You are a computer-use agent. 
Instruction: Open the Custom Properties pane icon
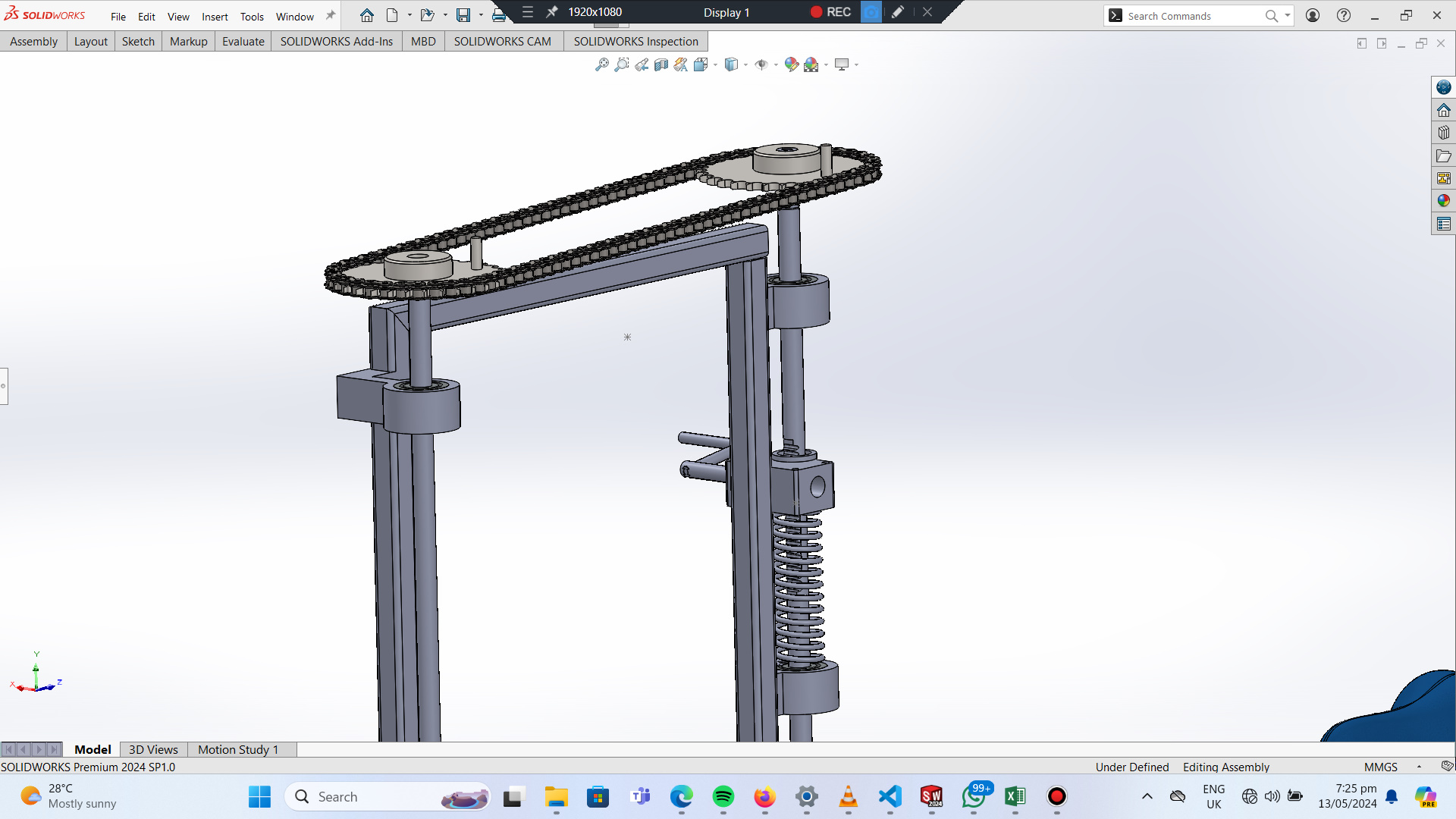[x=1443, y=224]
